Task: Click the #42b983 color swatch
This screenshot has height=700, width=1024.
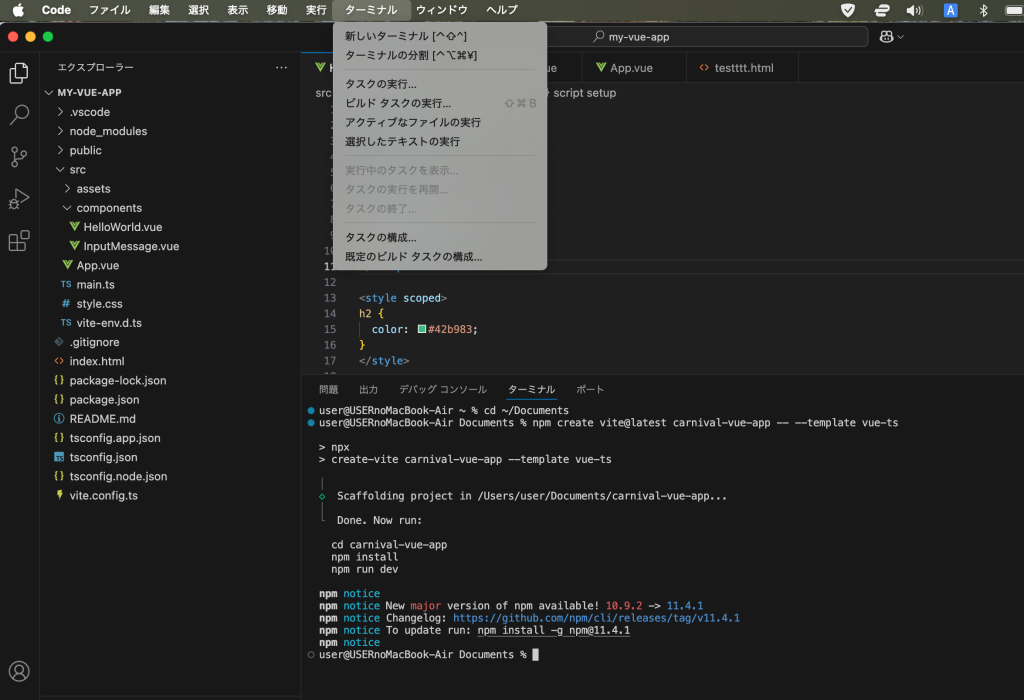Action: click(422, 329)
